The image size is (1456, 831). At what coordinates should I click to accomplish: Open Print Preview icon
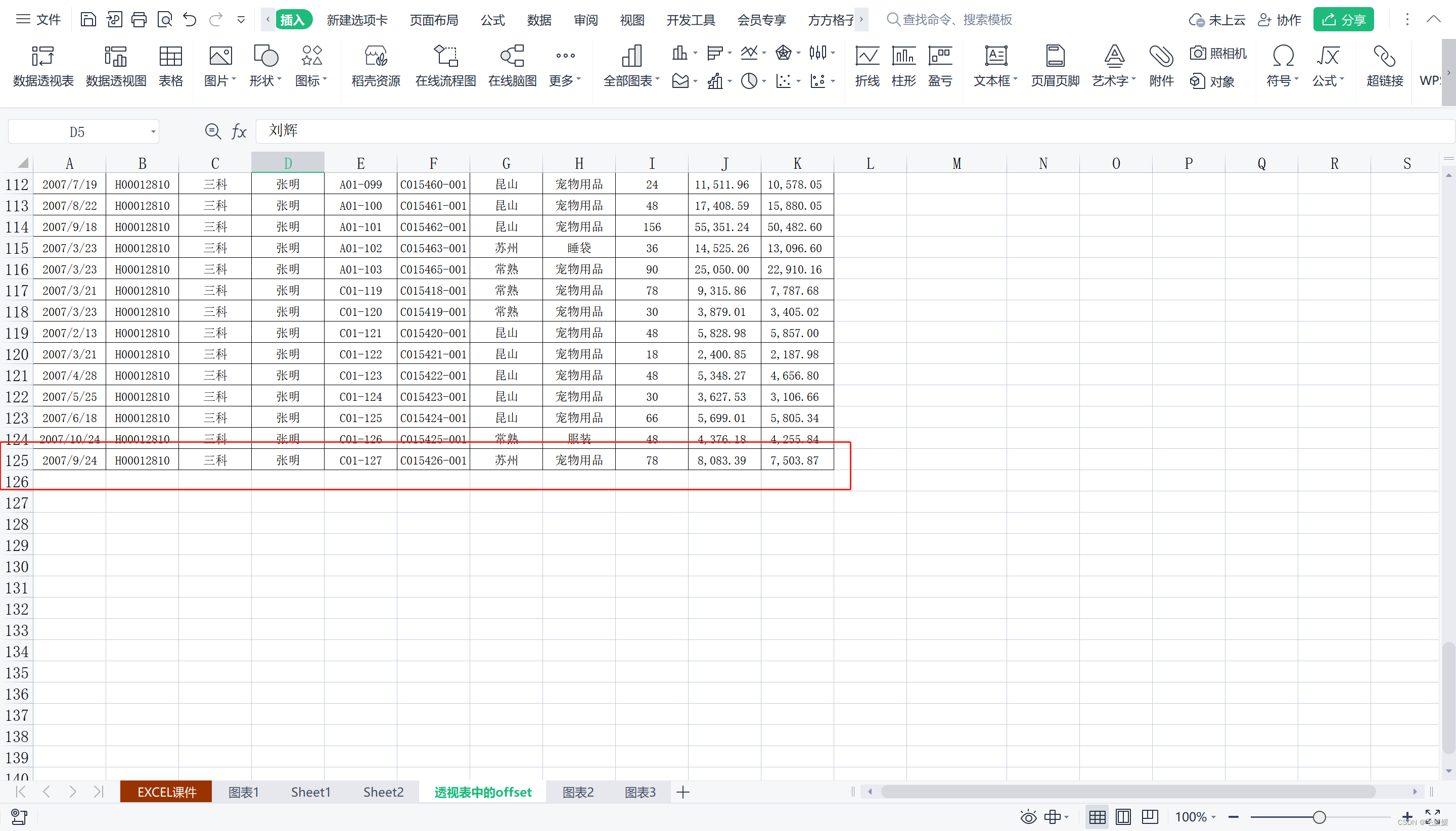tap(164, 20)
